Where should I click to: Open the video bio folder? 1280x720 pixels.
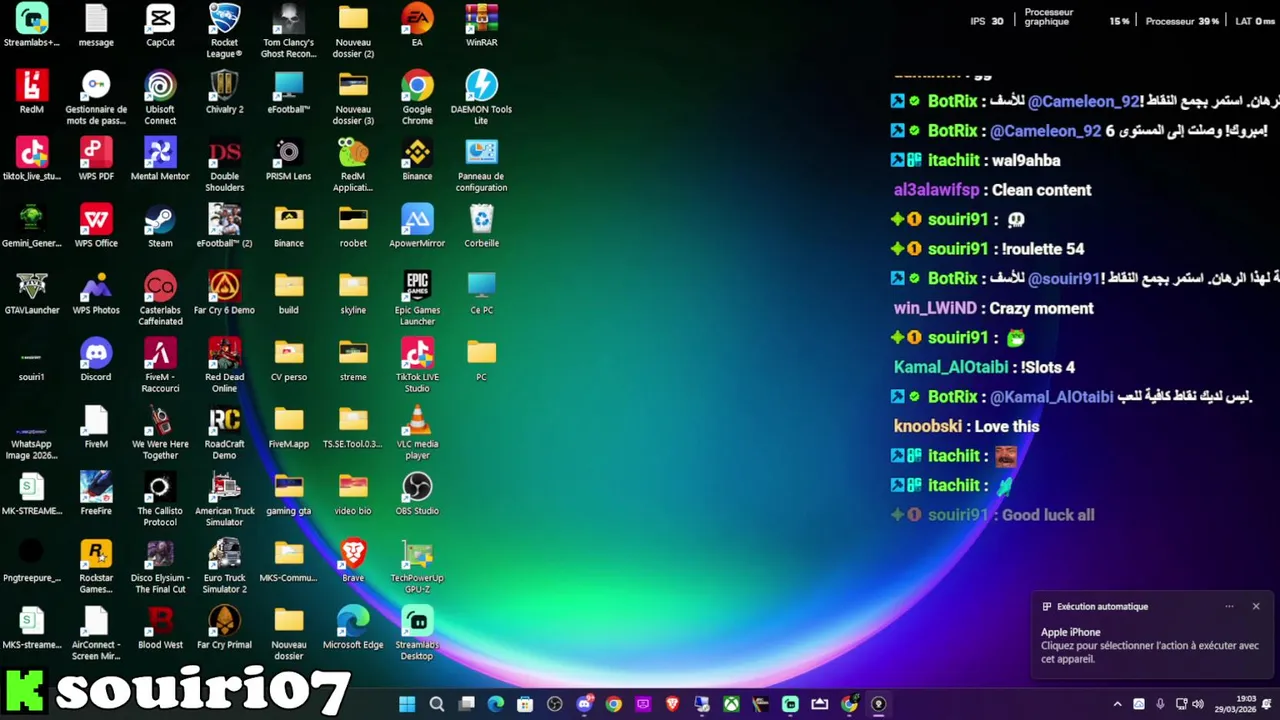pyautogui.click(x=353, y=494)
